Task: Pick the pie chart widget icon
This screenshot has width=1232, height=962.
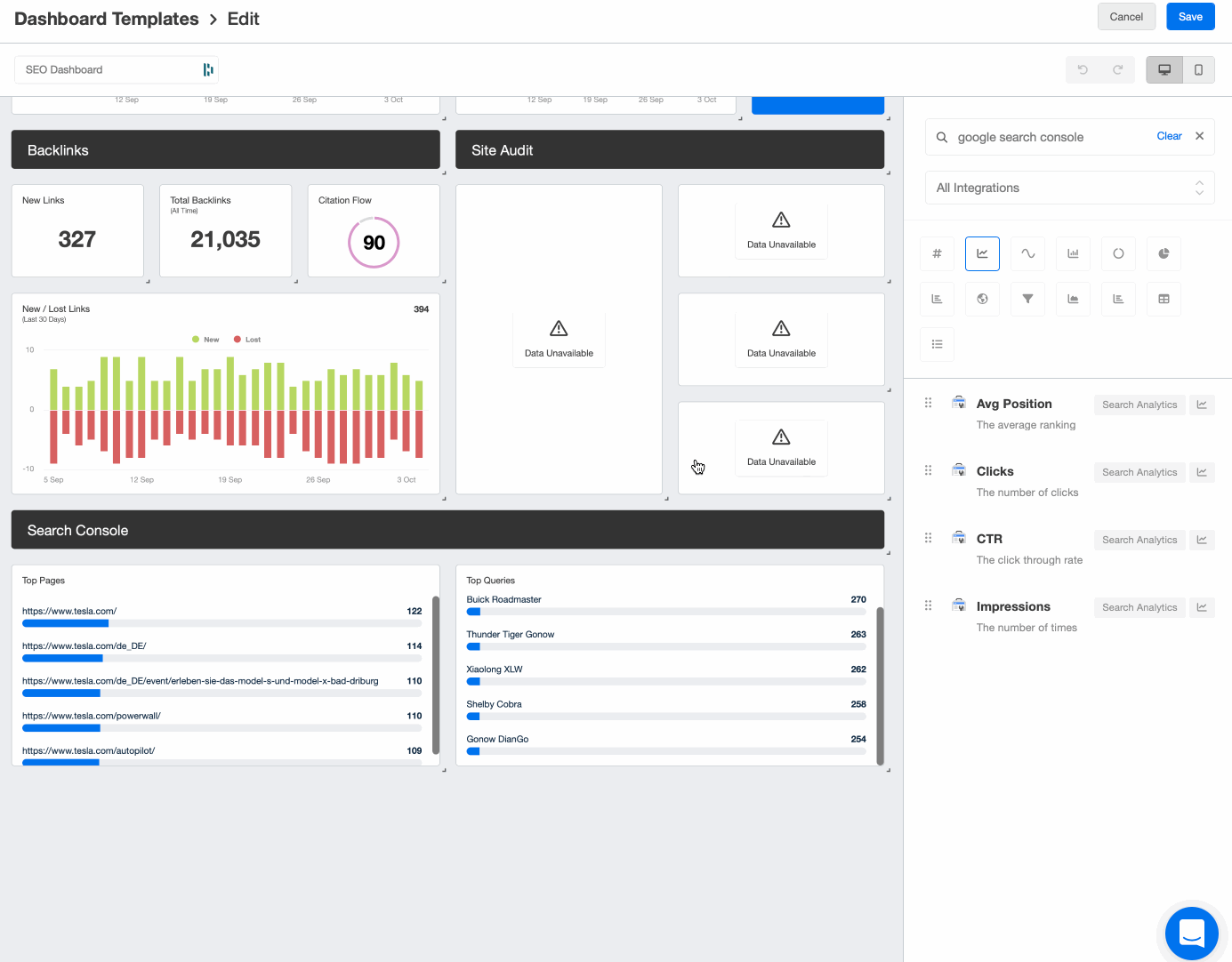Action: pos(1163,253)
